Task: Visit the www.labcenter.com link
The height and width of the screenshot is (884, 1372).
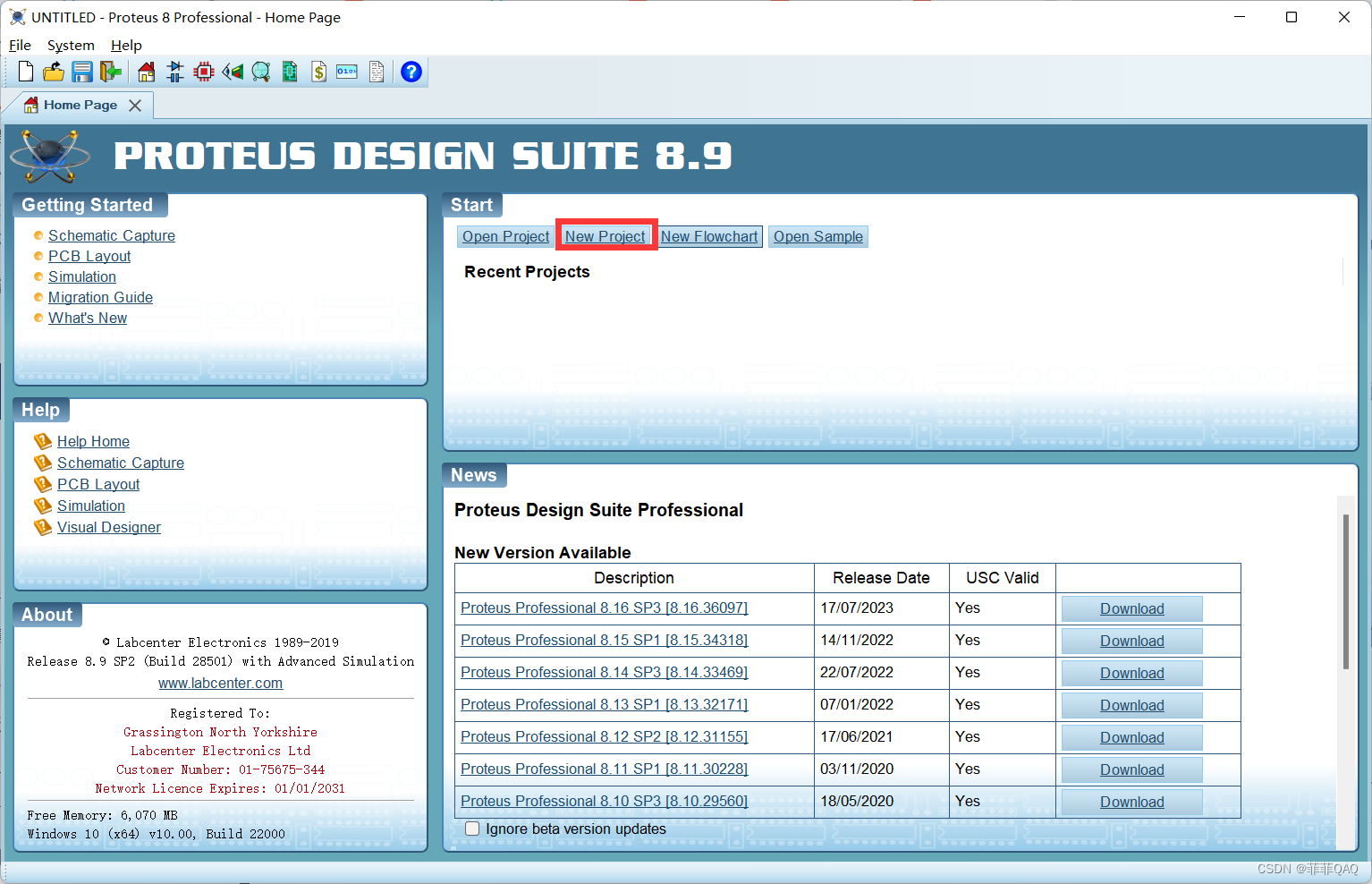Action: coord(221,683)
